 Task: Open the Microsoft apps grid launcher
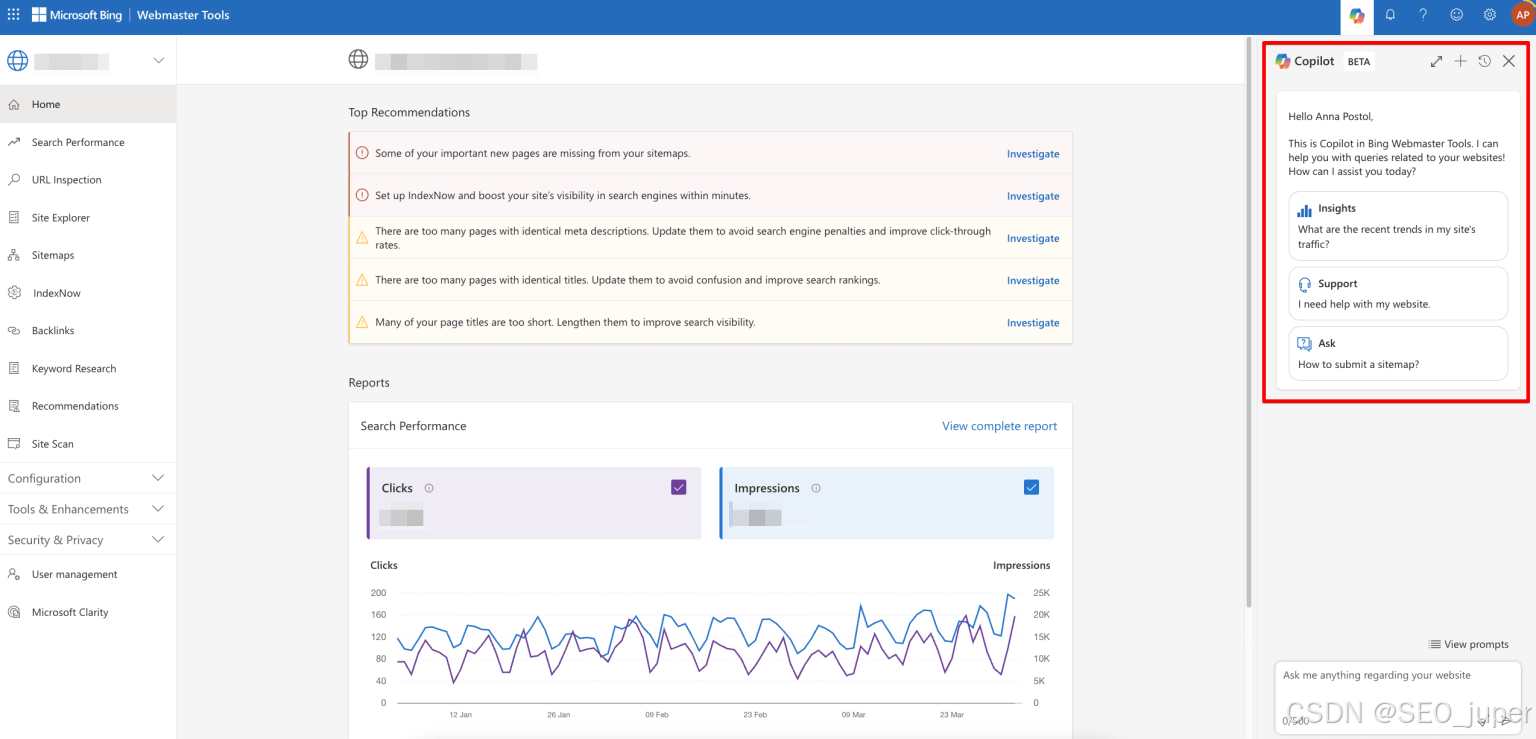[13, 15]
